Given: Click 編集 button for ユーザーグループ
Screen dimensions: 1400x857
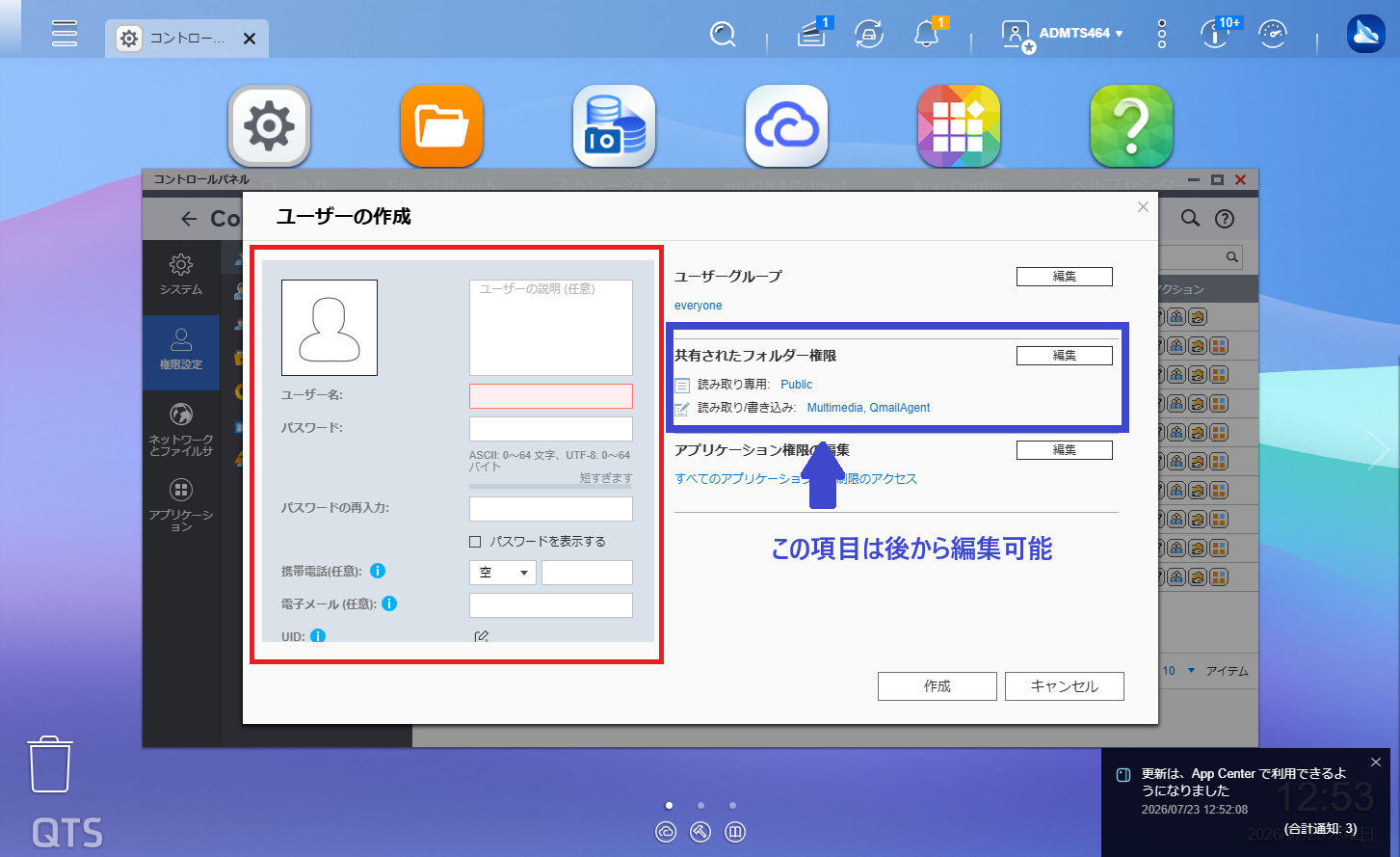Looking at the screenshot, I should (x=1065, y=277).
